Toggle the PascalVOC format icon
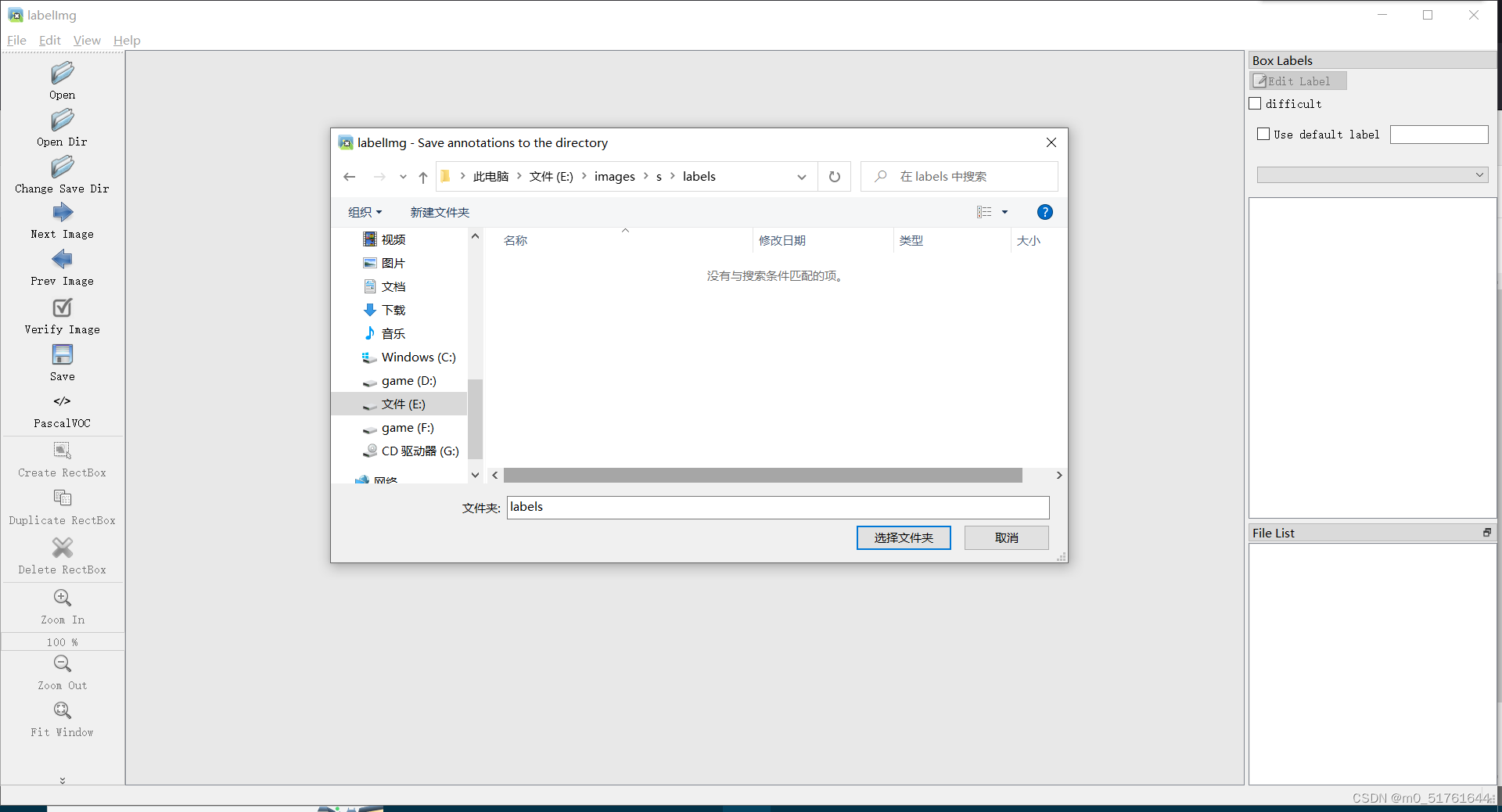This screenshot has height=812, width=1502. pyautogui.click(x=63, y=401)
